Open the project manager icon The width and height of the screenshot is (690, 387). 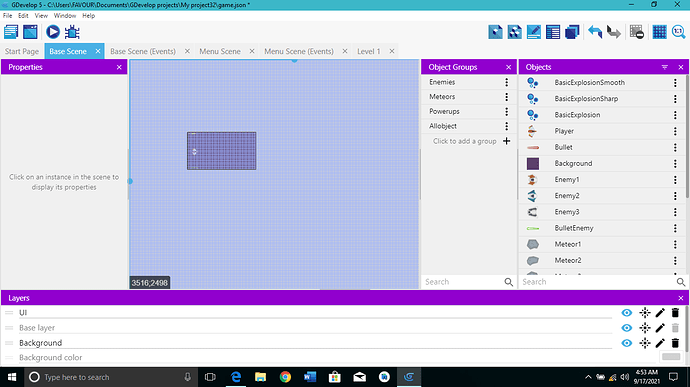click(11, 32)
